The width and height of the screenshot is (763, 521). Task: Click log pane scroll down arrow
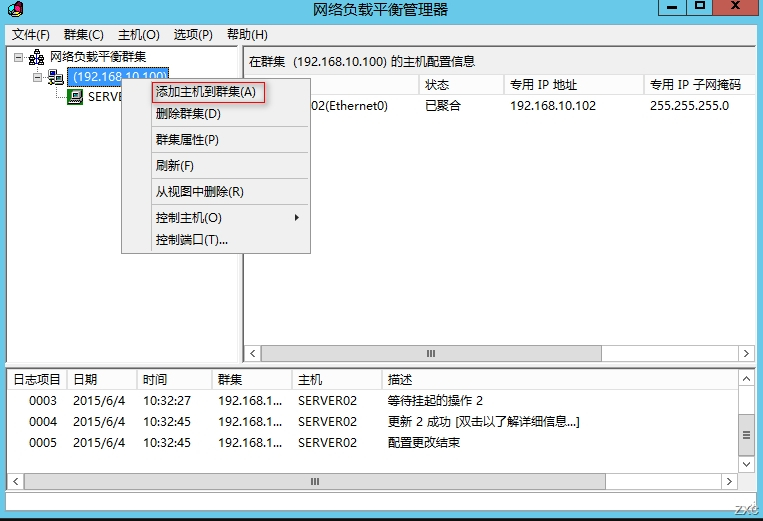(746, 465)
